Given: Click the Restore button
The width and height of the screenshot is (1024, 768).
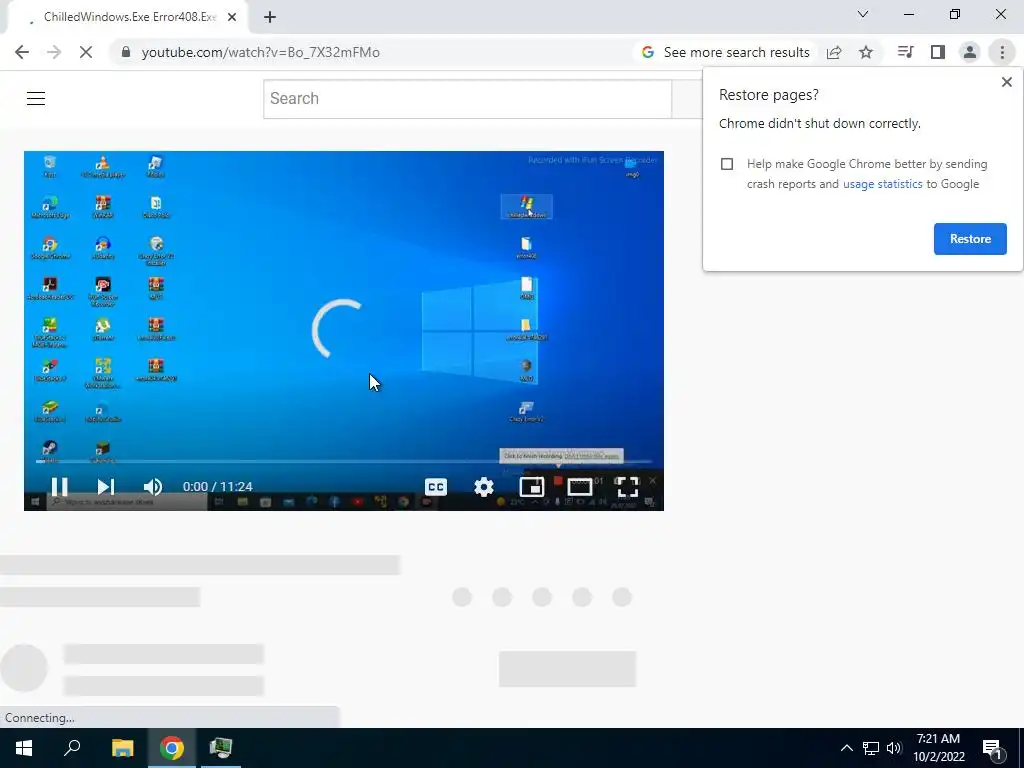Looking at the screenshot, I should (x=970, y=239).
